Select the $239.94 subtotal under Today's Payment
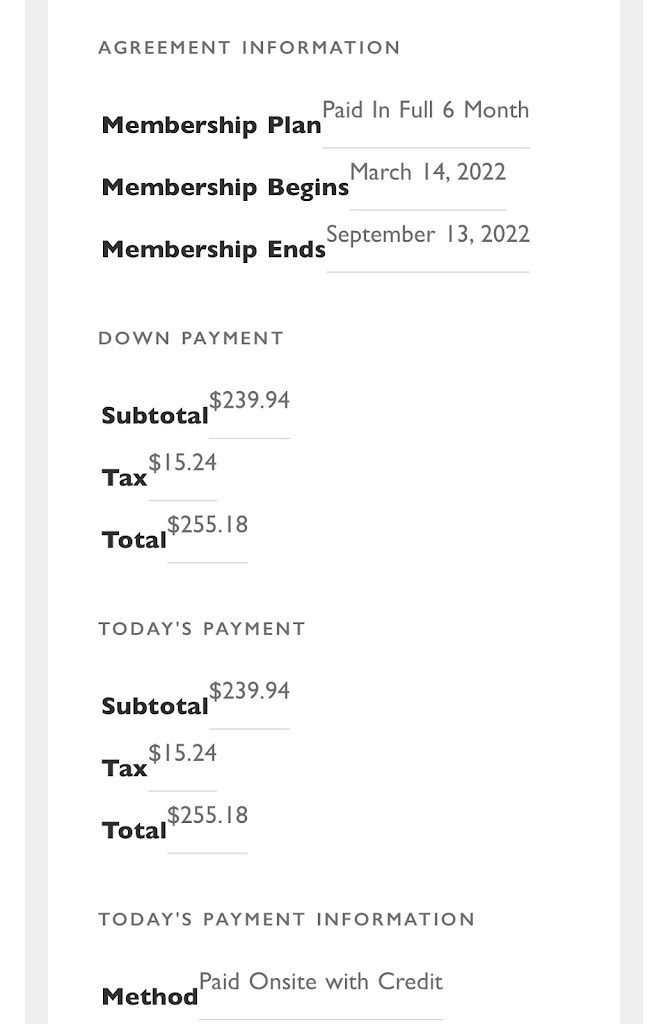This screenshot has width=668, height=1024. coord(249,691)
